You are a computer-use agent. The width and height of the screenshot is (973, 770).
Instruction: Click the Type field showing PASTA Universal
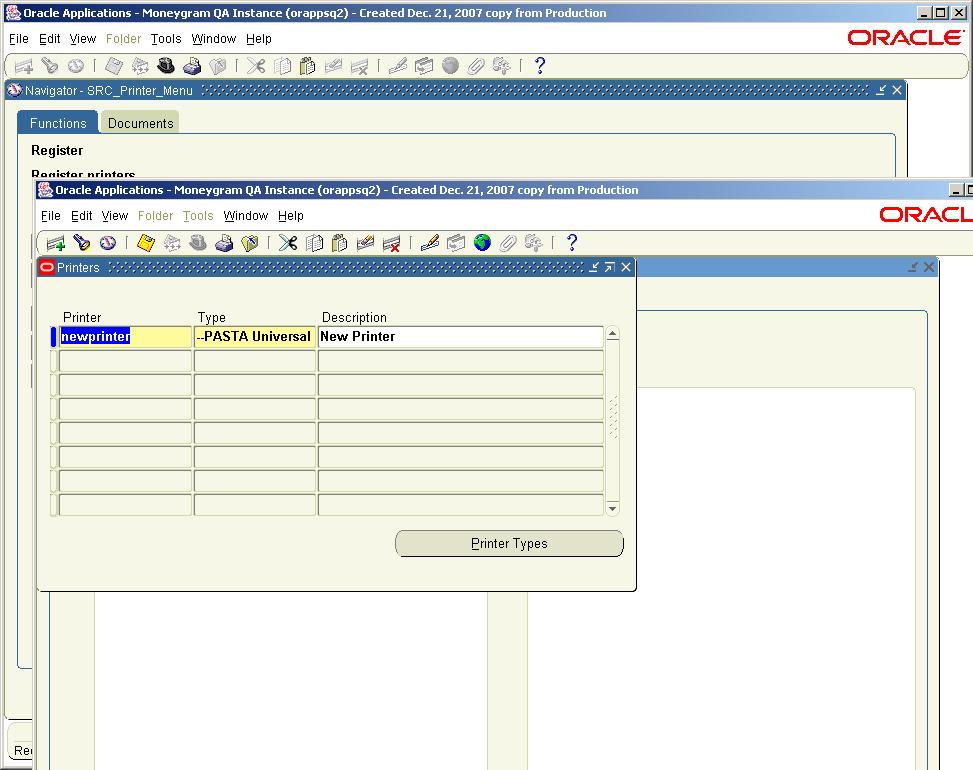click(x=254, y=337)
